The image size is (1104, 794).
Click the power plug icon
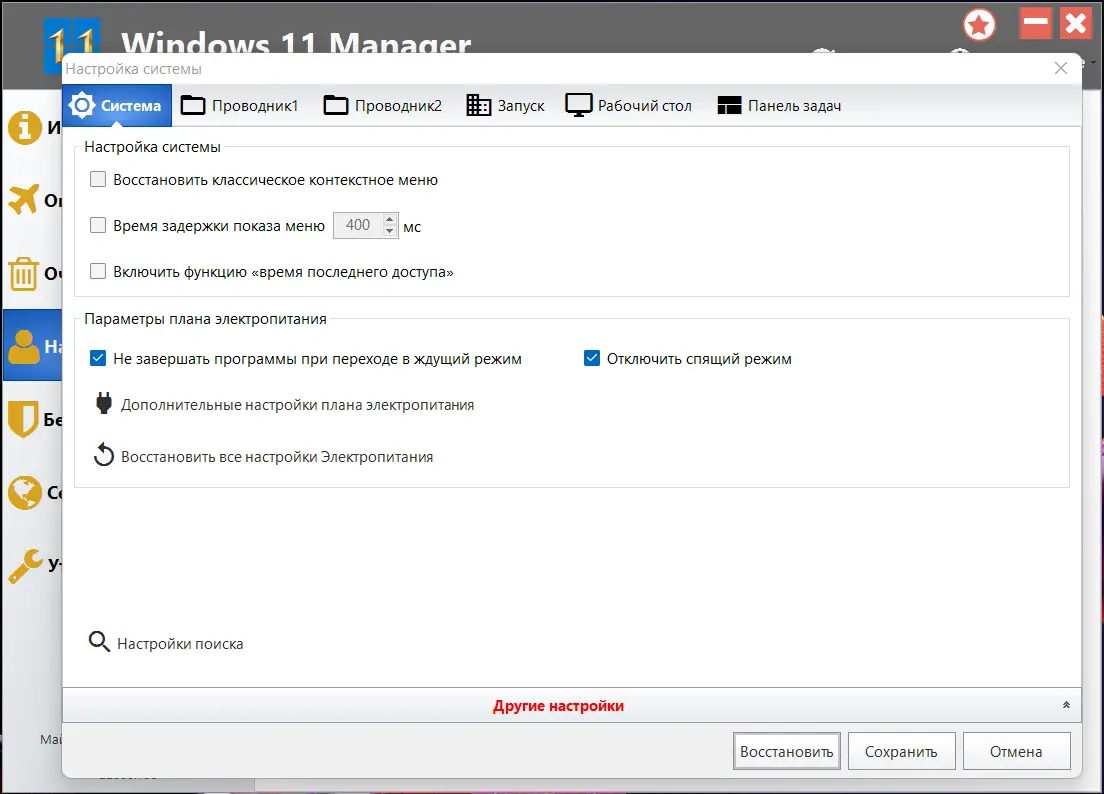coord(104,403)
